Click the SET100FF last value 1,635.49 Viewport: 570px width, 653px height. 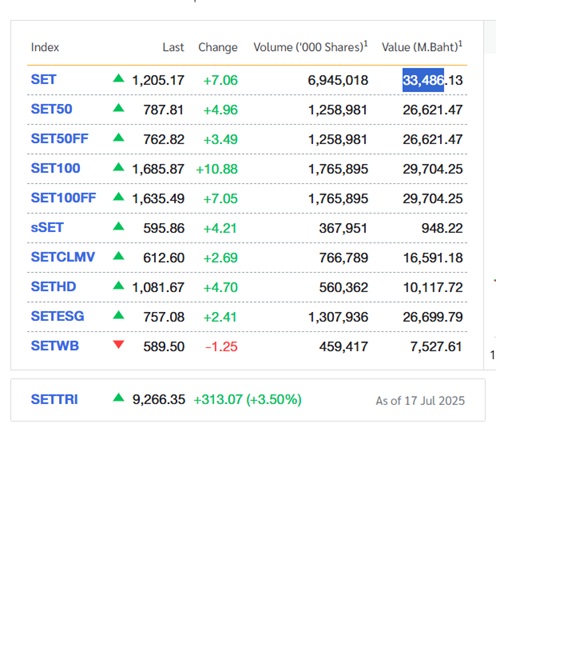tap(158, 198)
